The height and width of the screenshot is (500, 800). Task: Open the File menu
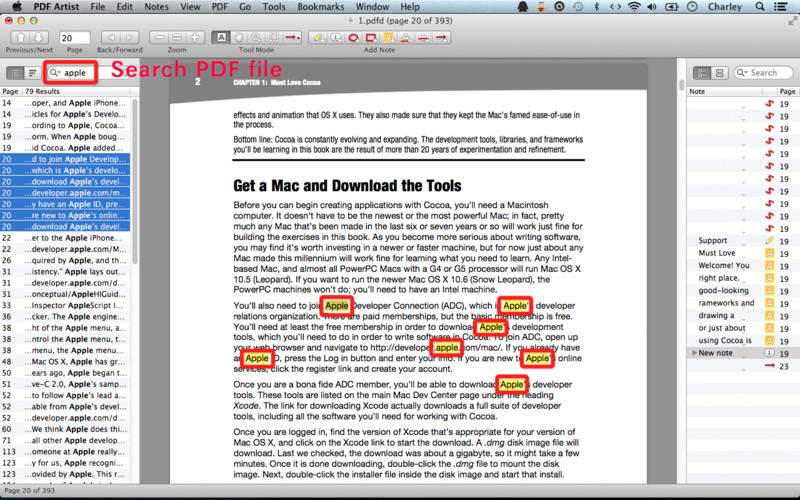point(97,7)
